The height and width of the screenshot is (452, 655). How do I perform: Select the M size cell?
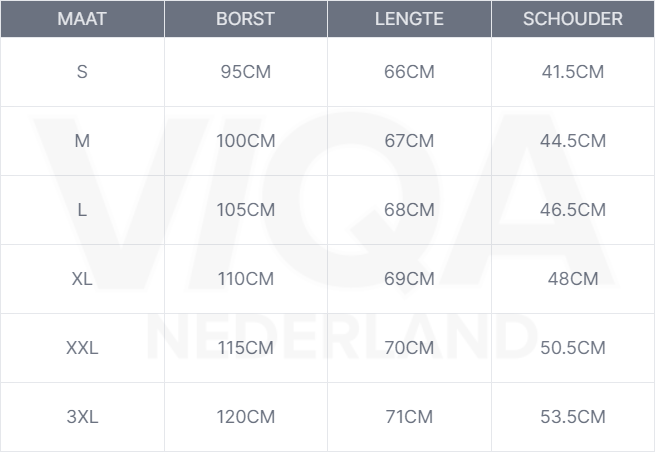coord(82,141)
